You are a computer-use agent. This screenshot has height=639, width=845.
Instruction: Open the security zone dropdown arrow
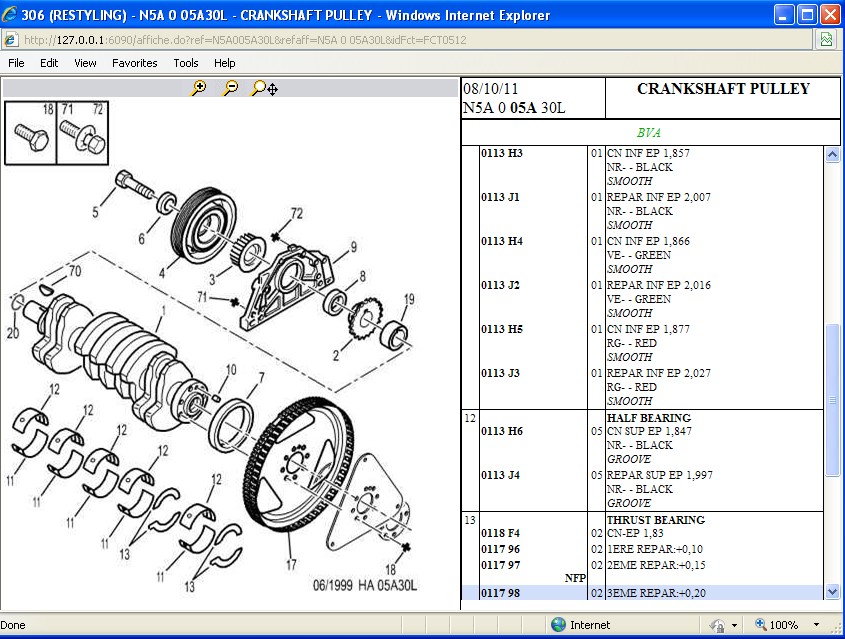[x=734, y=626]
